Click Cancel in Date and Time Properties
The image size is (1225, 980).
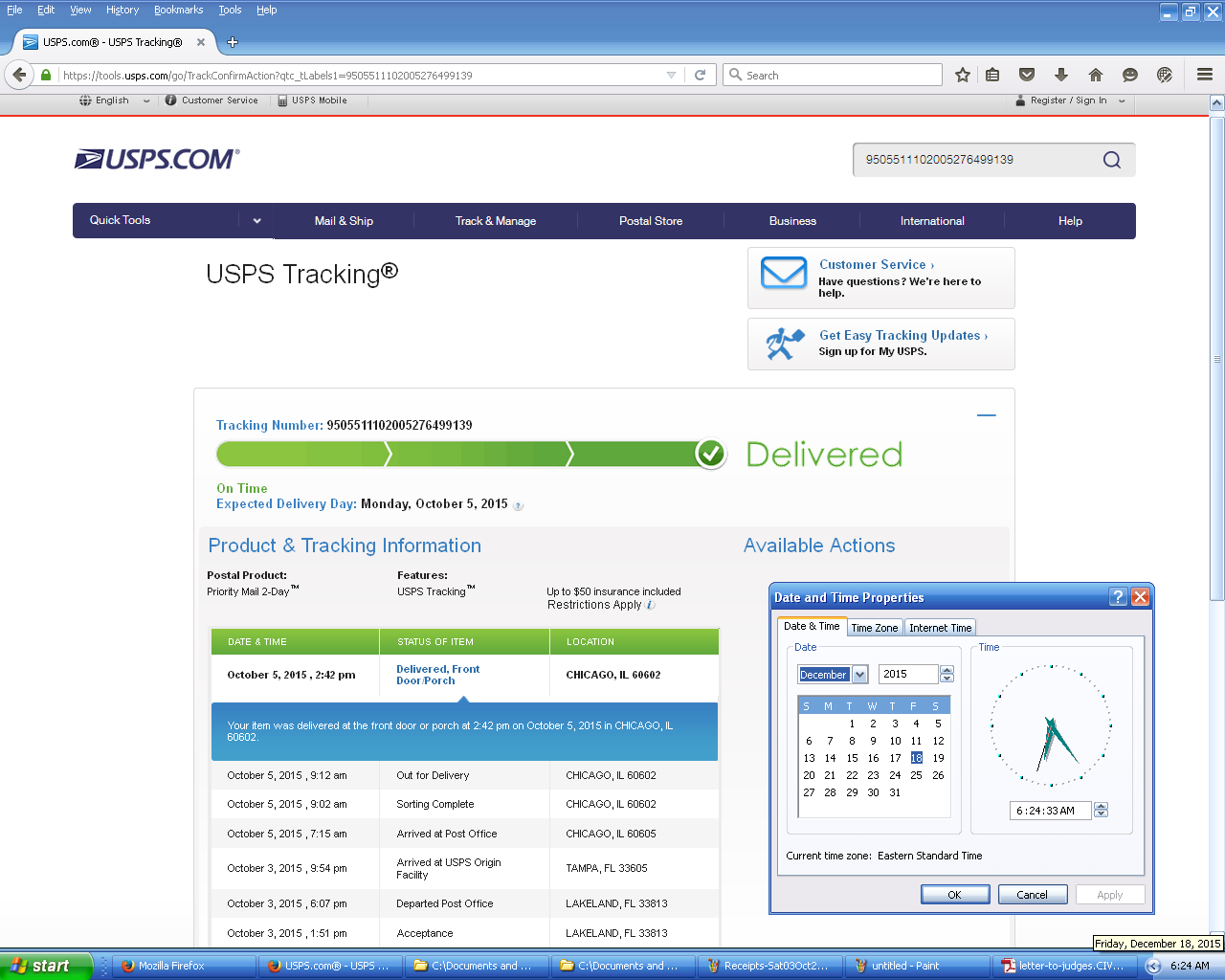coord(1032,895)
